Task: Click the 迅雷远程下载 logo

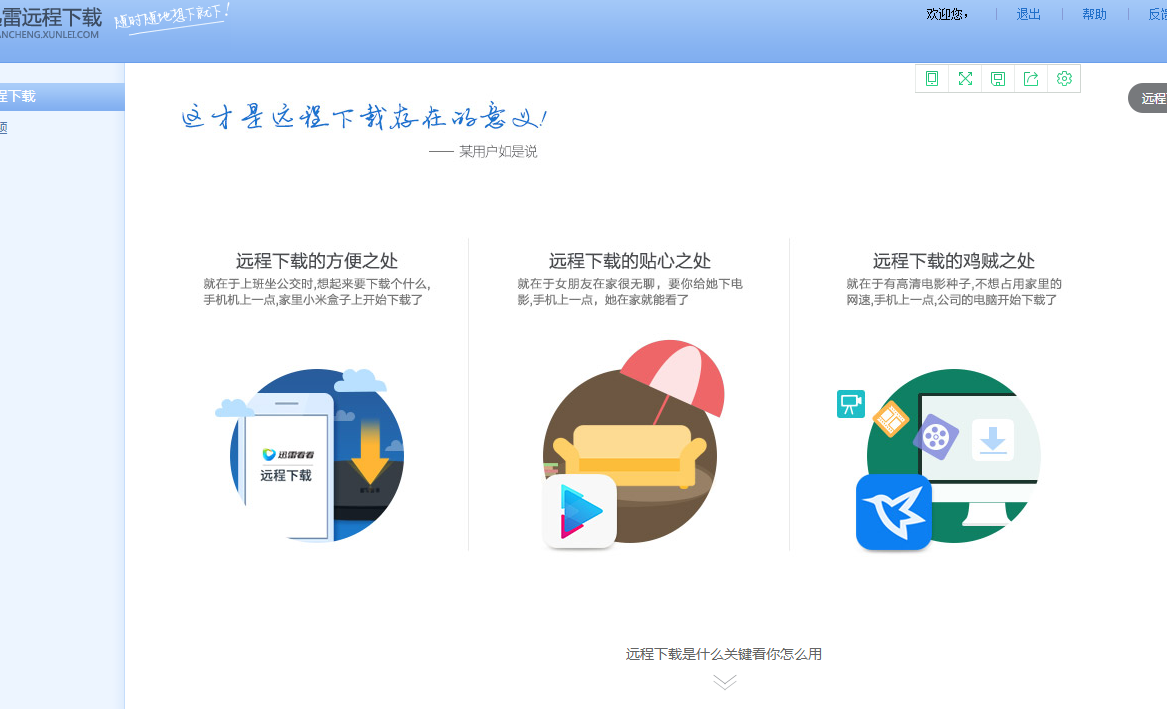Action: [50, 18]
